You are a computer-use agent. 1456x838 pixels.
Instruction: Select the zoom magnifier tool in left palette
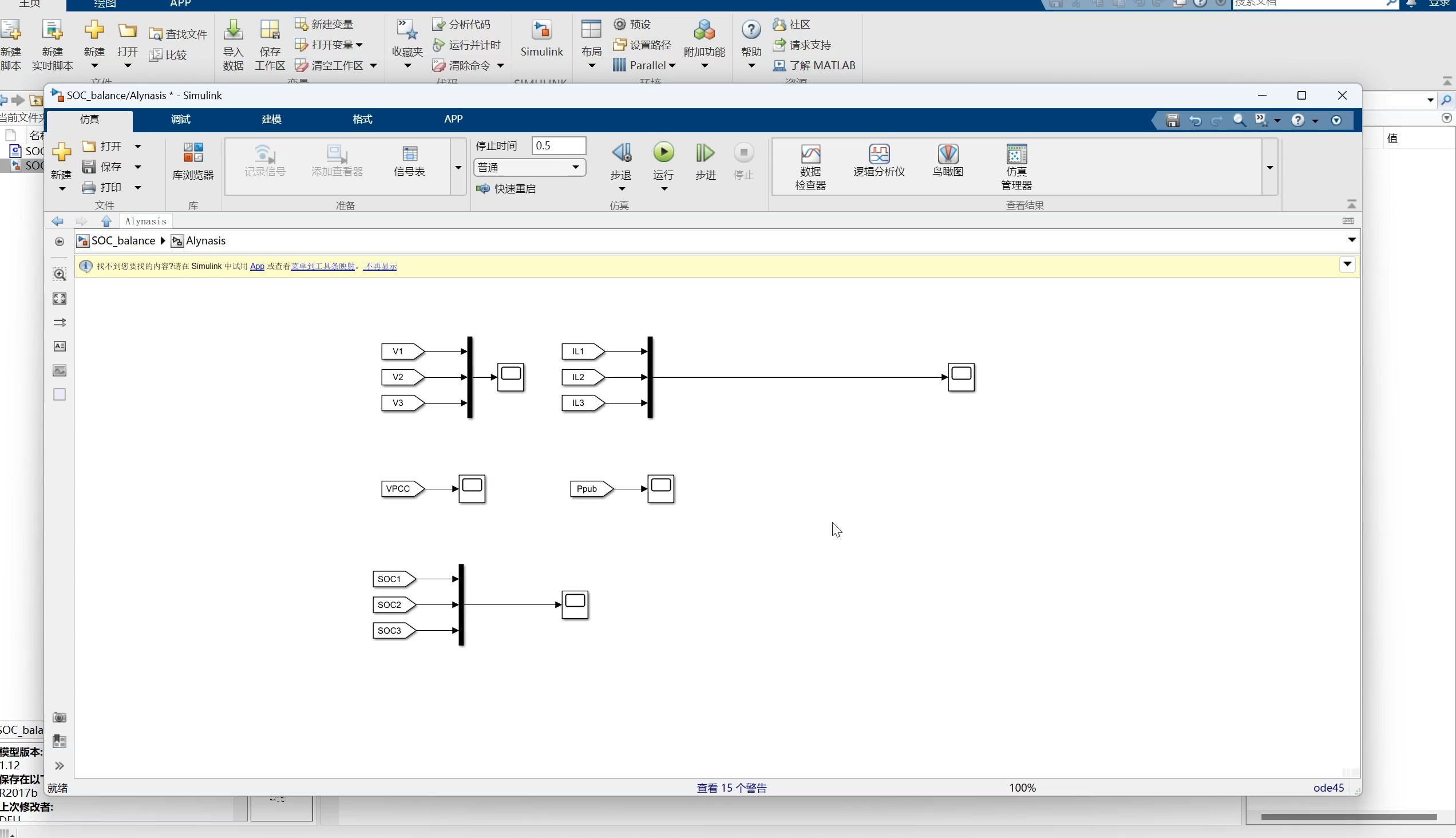tap(59, 275)
